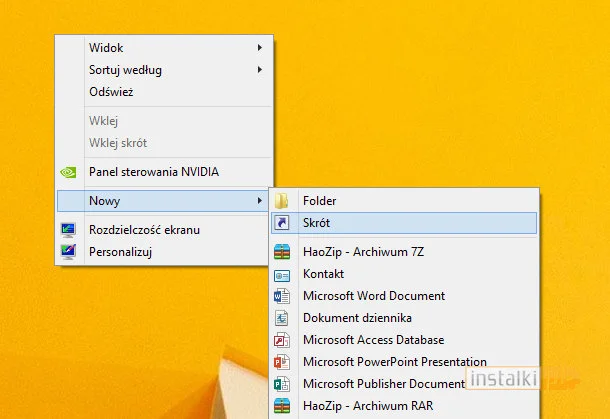Click the instalki watermark logo
Viewport: 610px width, 419px height.
click(505, 379)
